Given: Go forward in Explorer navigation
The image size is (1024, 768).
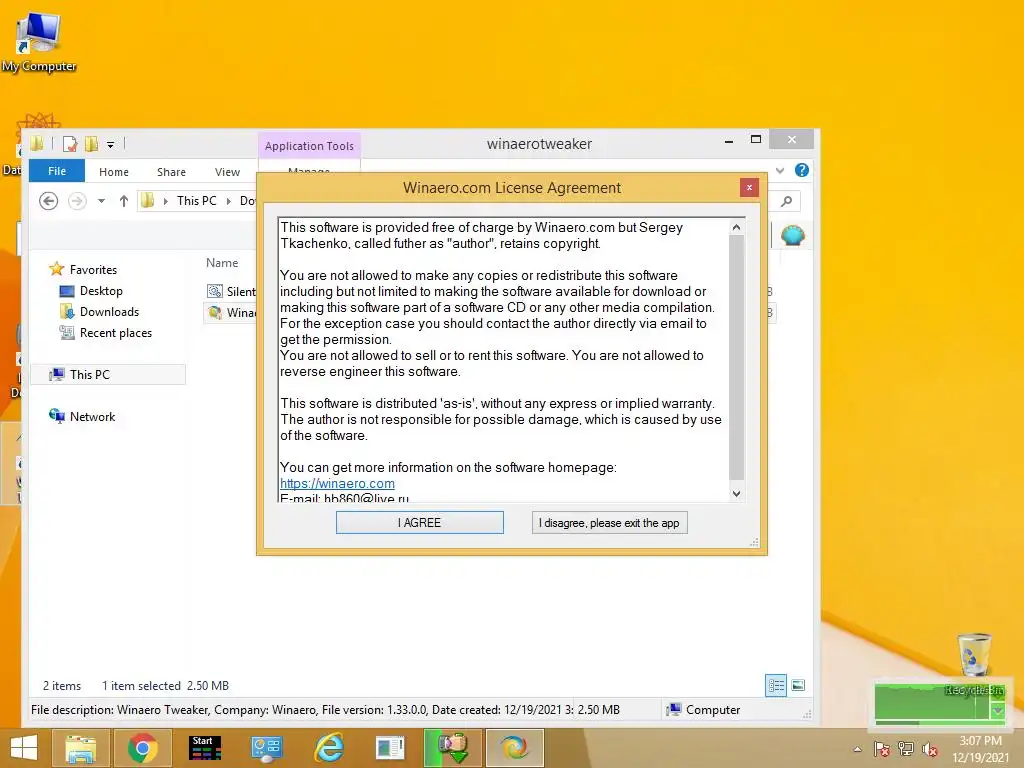Looking at the screenshot, I should pyautogui.click(x=77, y=200).
